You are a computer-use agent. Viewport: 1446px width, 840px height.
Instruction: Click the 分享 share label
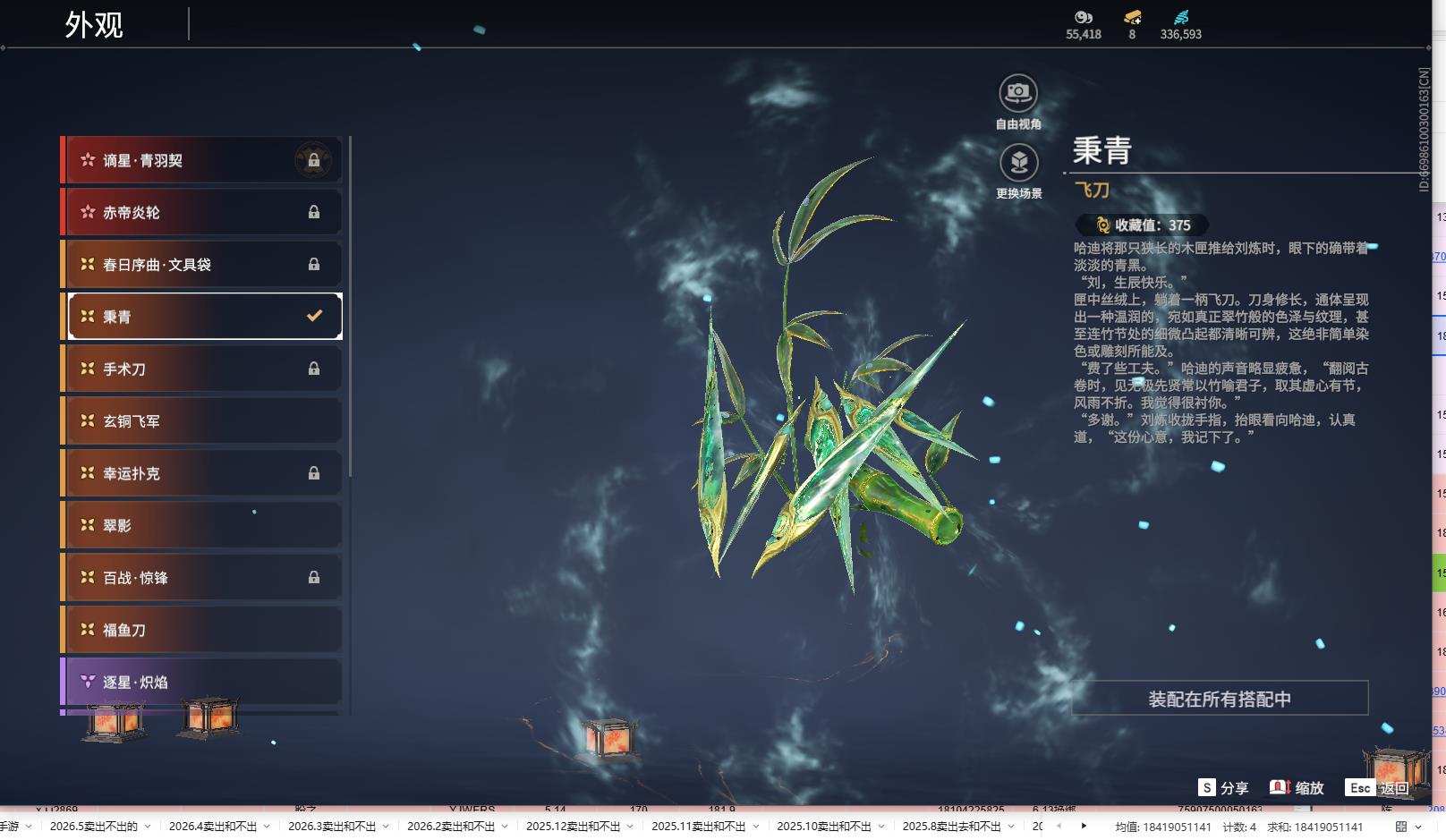click(1234, 788)
